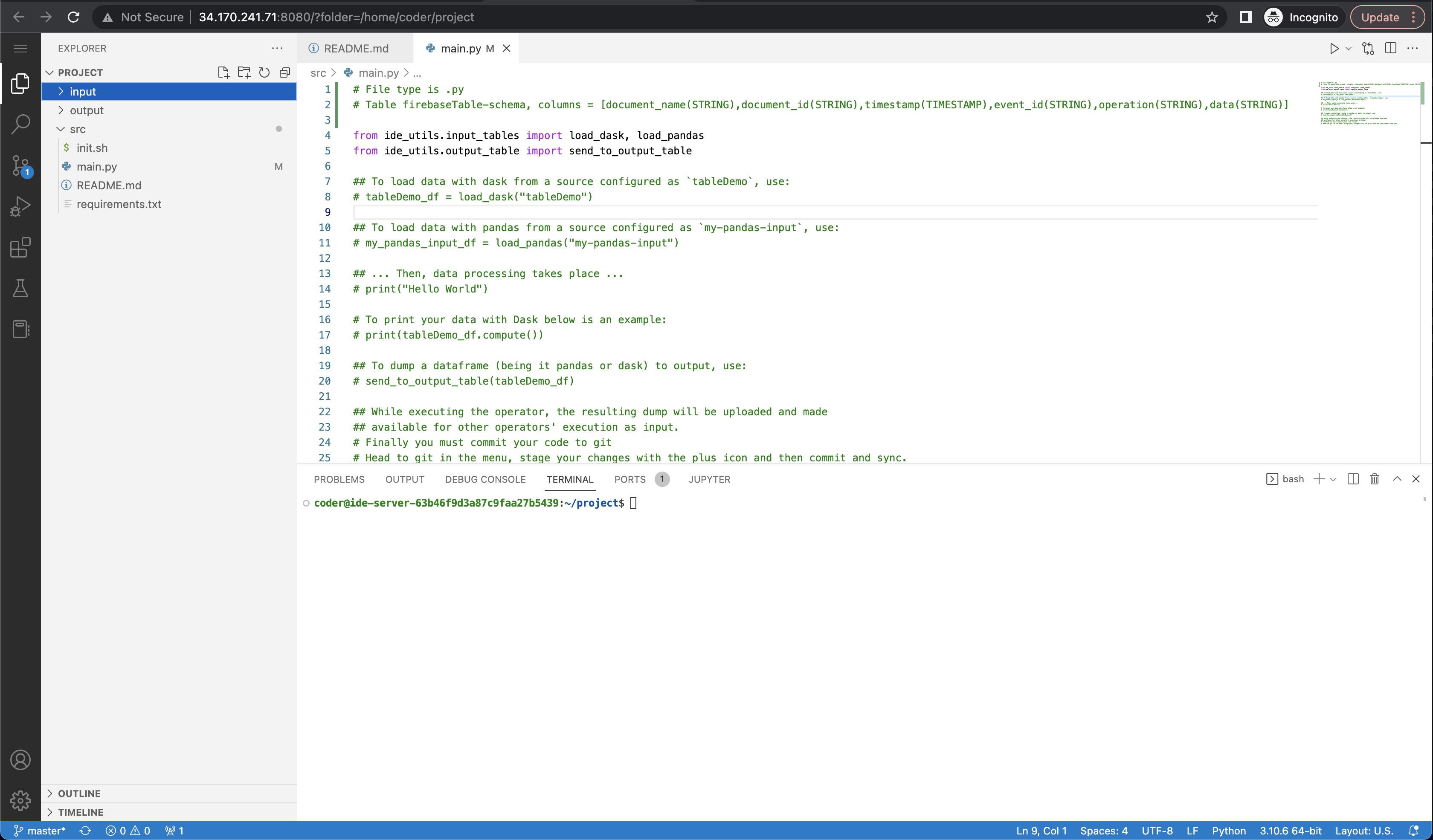Viewport: 1433px width, 840px height.
Task: Open requirements.txt in Explorer
Action: [169, 204]
